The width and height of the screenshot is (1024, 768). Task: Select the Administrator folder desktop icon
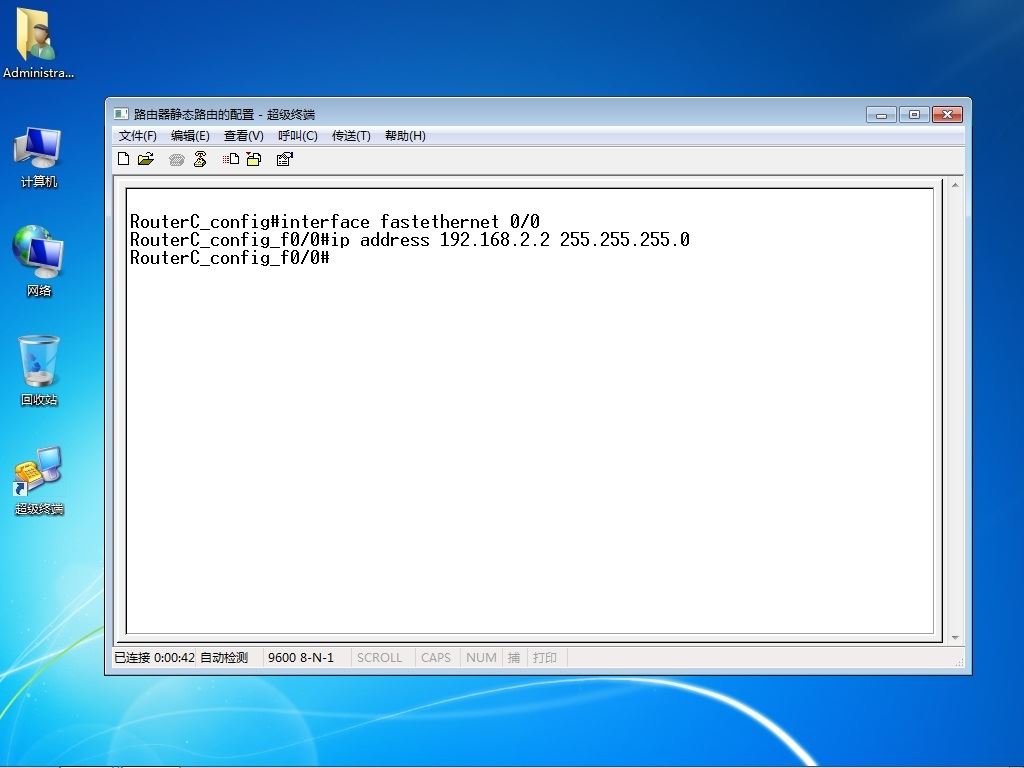[x=38, y=43]
